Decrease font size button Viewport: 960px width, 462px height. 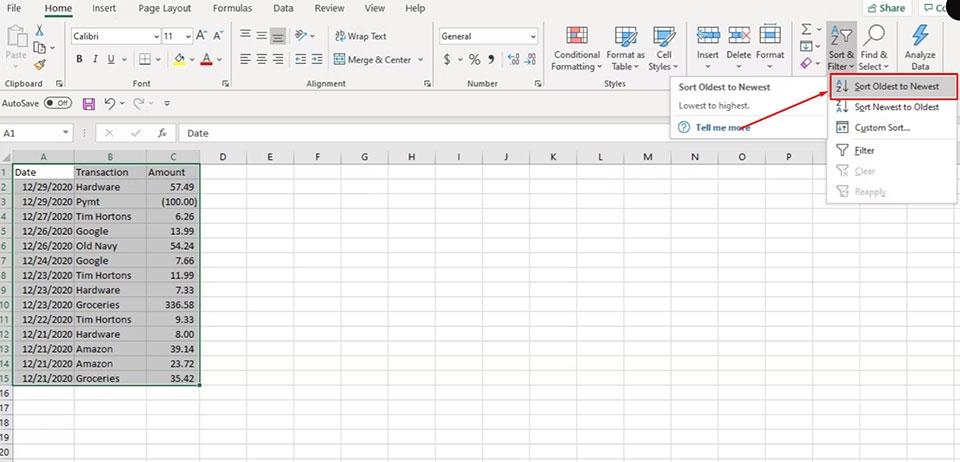(x=219, y=36)
